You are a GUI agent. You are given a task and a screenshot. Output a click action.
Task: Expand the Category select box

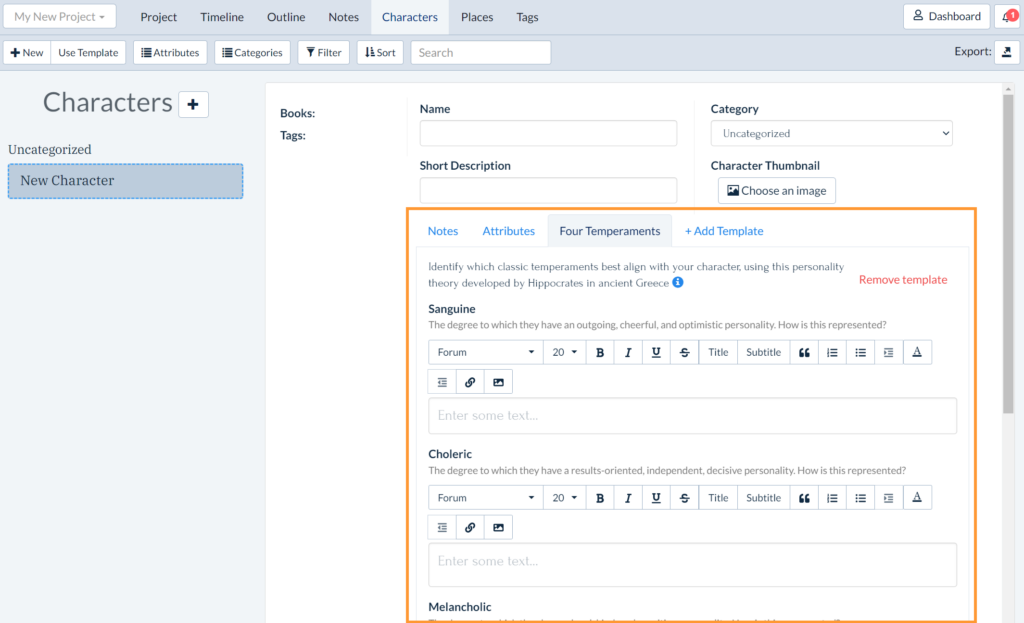click(x=831, y=134)
